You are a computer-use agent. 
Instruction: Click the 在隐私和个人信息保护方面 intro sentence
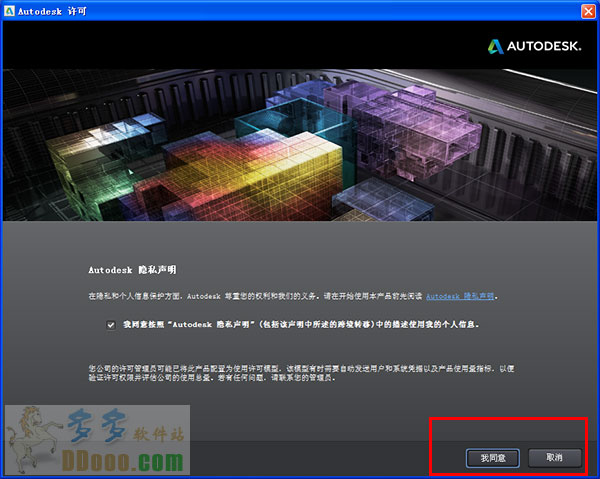[250, 297]
